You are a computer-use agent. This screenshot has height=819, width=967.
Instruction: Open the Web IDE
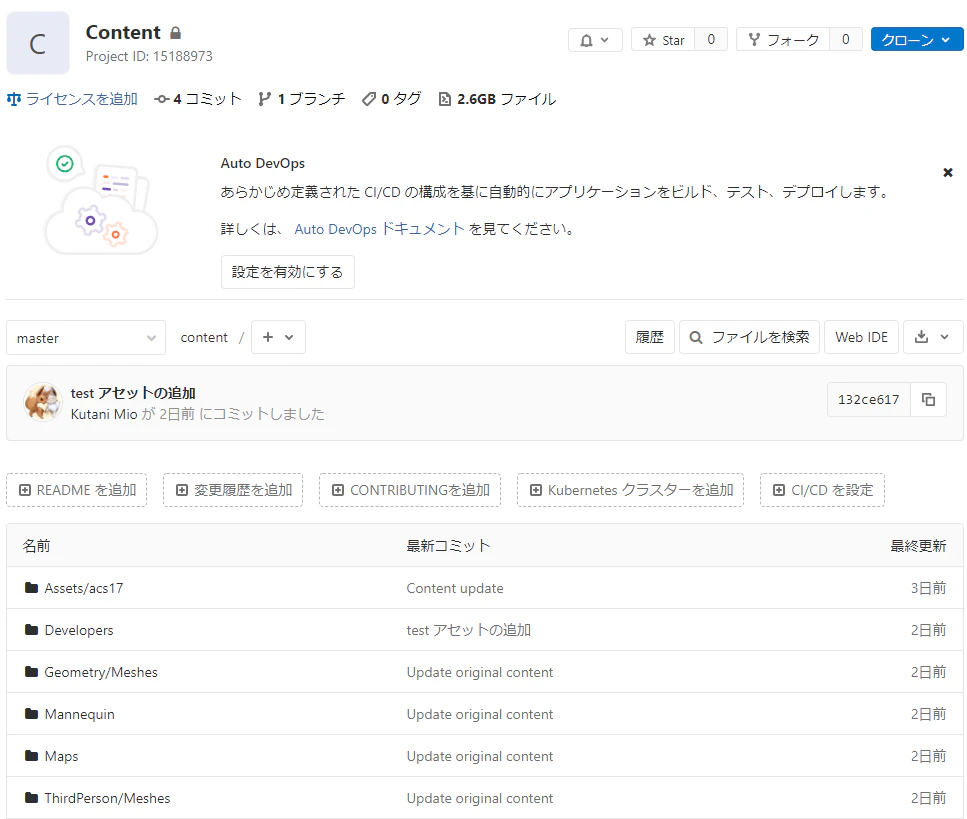pos(862,337)
